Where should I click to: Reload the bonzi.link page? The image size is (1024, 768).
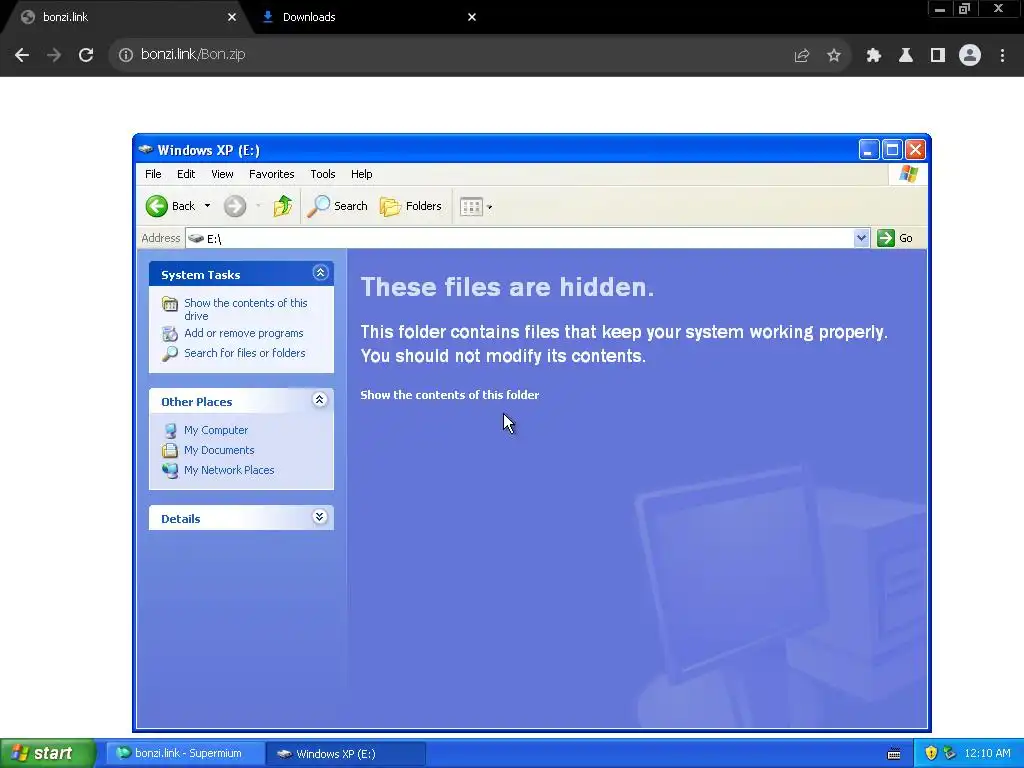click(86, 55)
